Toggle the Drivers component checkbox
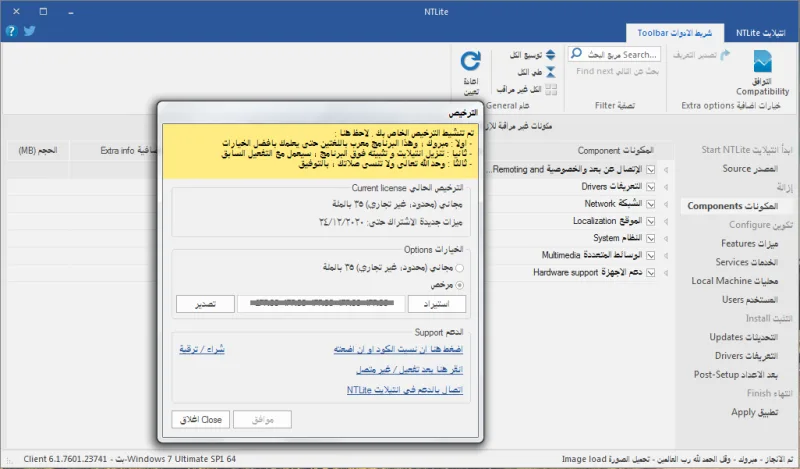 tap(651, 187)
